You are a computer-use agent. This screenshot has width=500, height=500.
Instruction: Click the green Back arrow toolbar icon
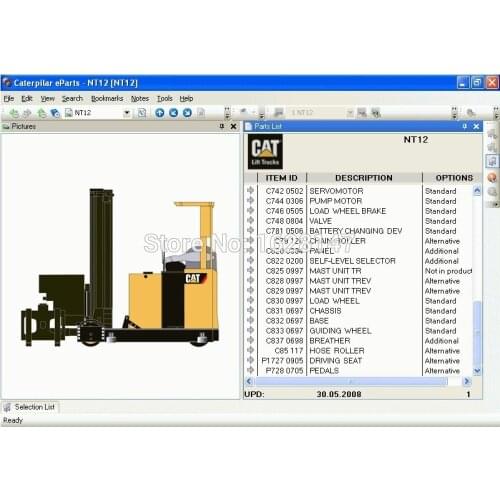tap(14, 113)
